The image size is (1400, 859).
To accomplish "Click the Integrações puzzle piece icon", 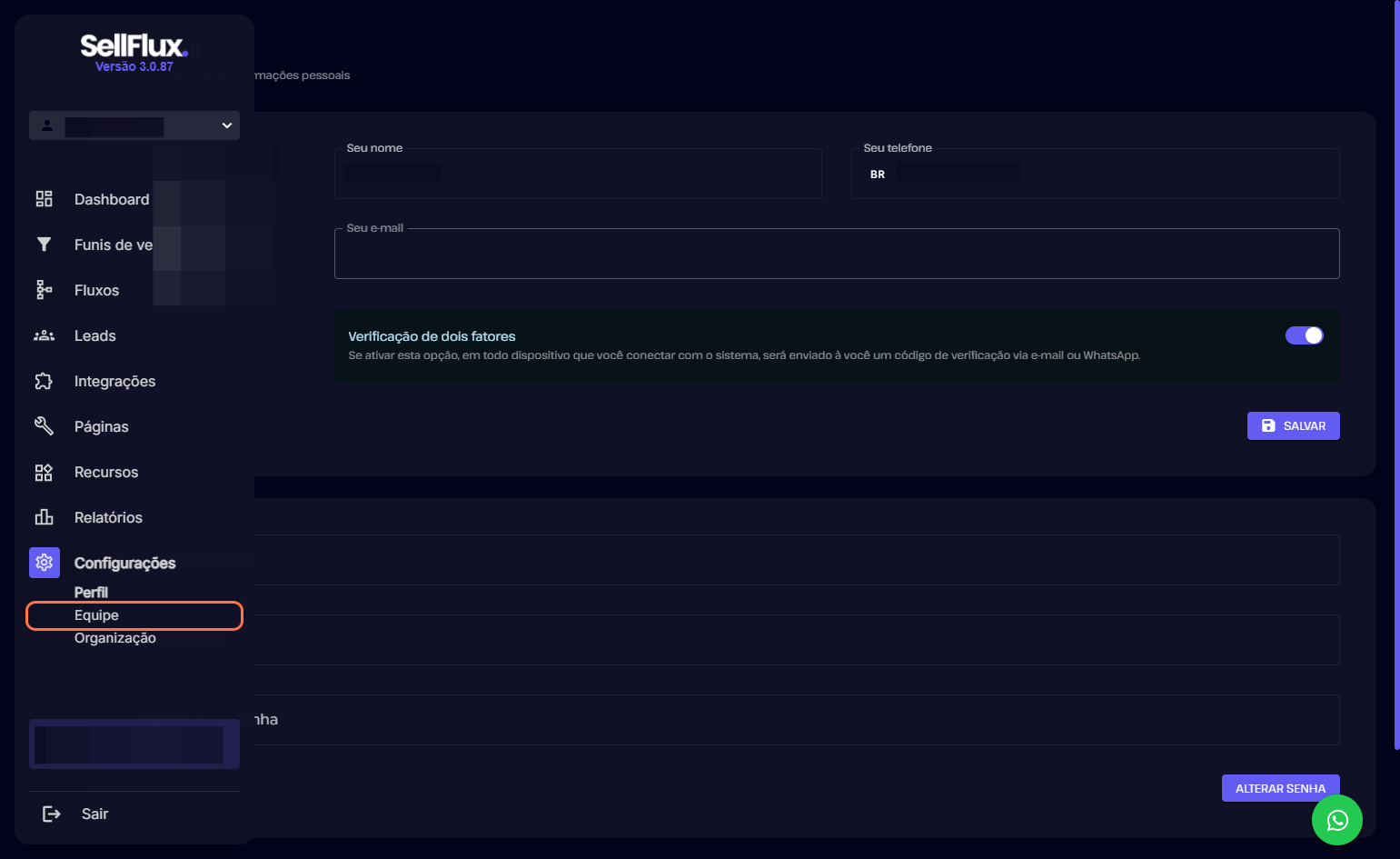I will coord(44,381).
